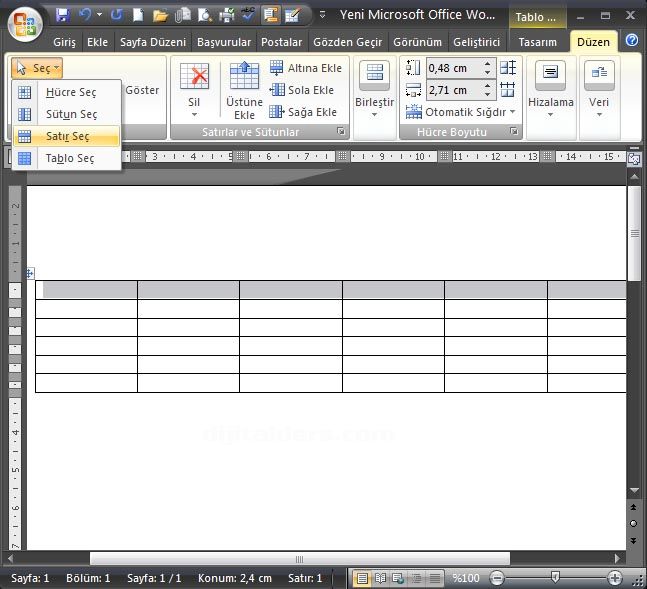Click the zoom slider handle
The image size is (647, 589).
pyautogui.click(x=556, y=577)
